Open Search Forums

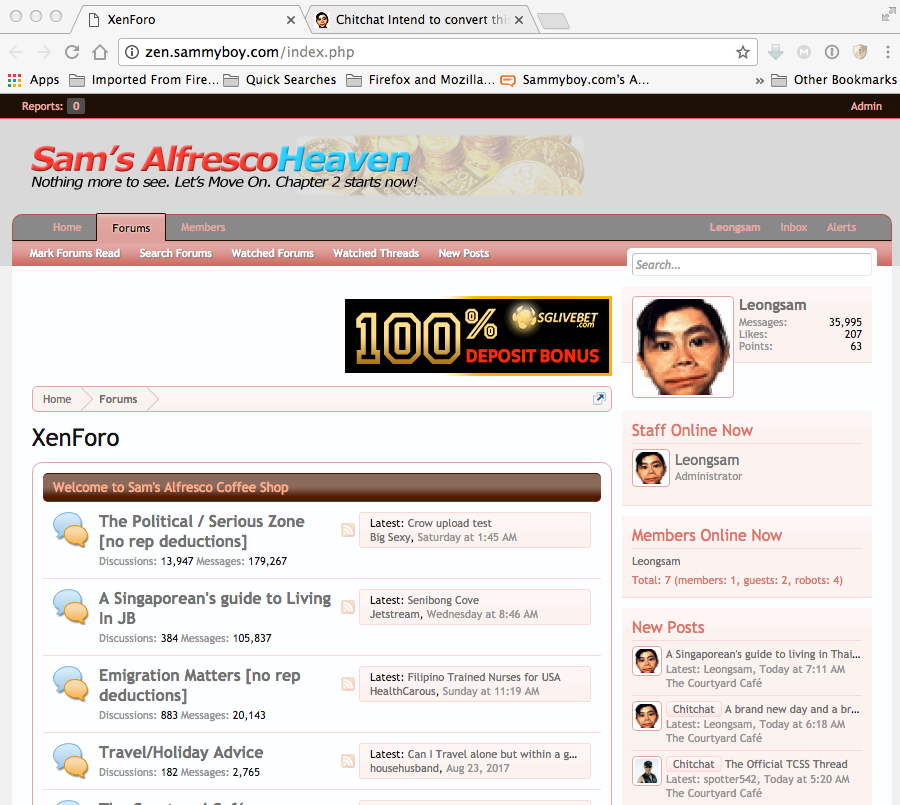click(x=176, y=253)
